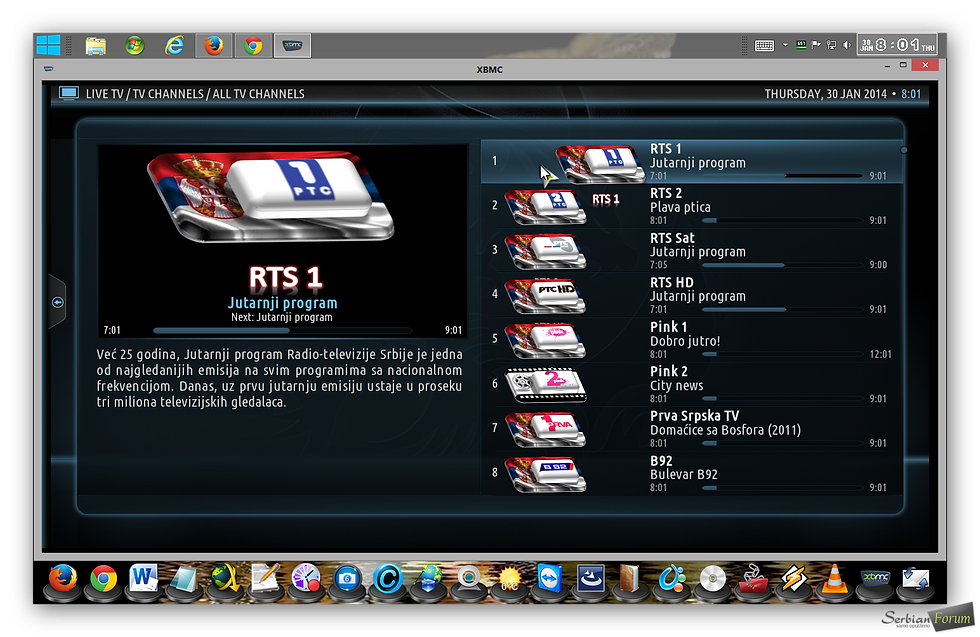980x637 pixels.
Task: Click Firefox taskbar button at the top
Action: (x=214, y=46)
